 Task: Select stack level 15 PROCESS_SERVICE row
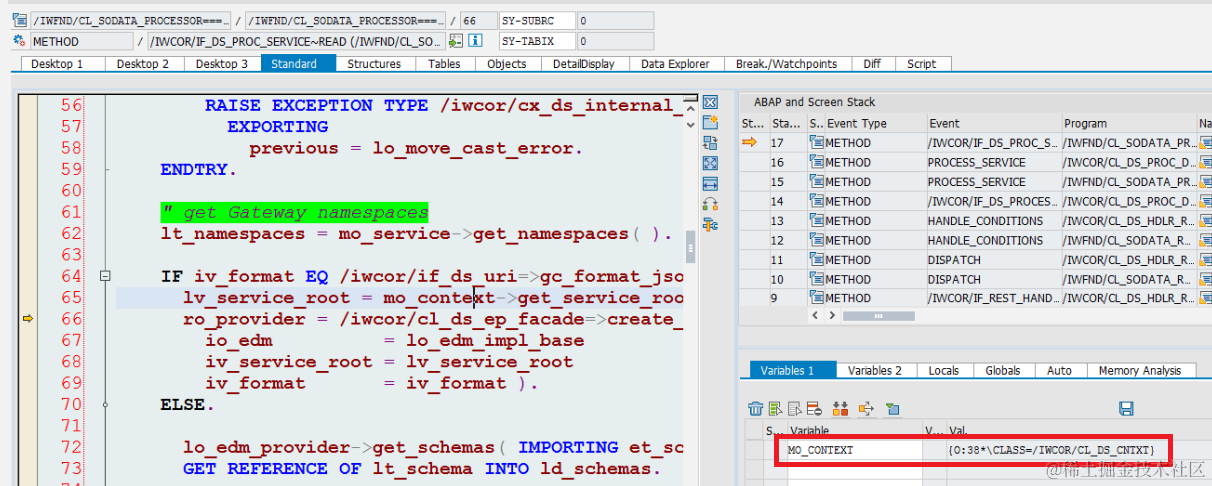(975, 182)
